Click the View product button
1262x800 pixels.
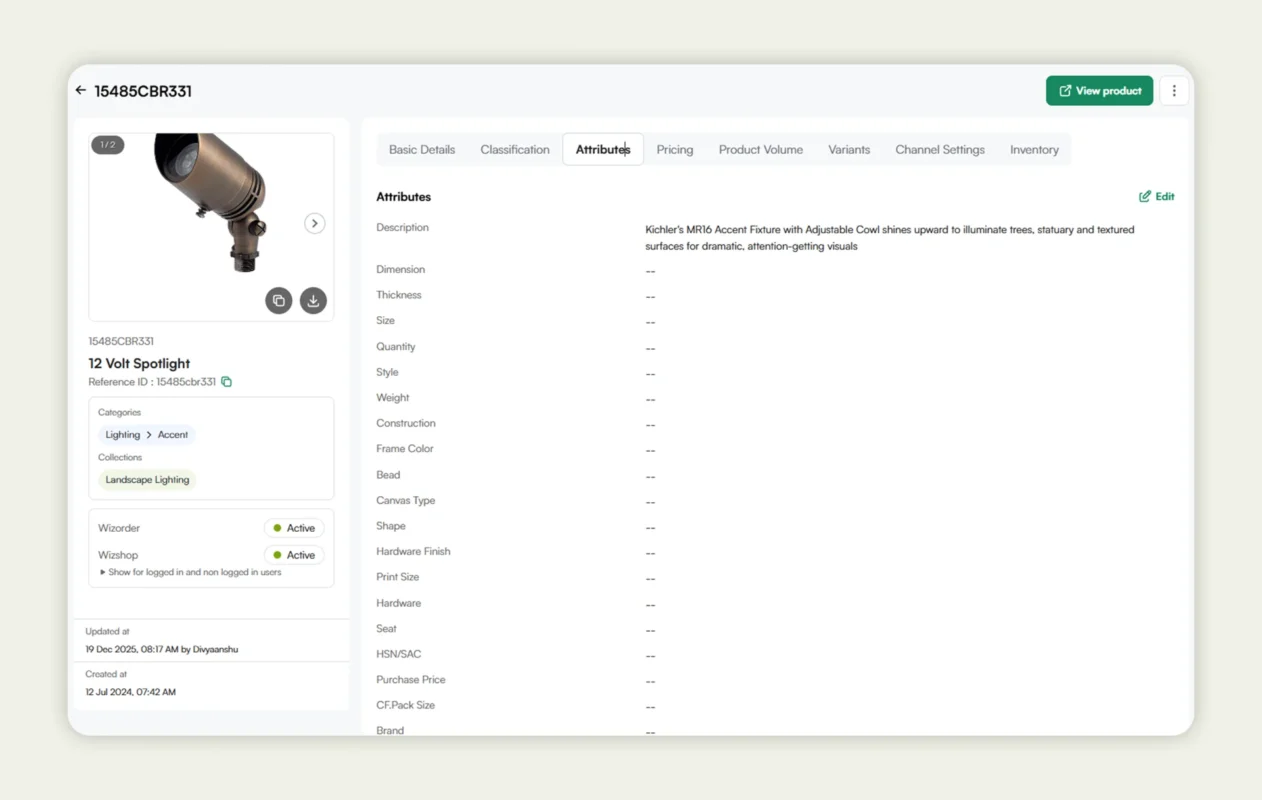coord(1099,90)
